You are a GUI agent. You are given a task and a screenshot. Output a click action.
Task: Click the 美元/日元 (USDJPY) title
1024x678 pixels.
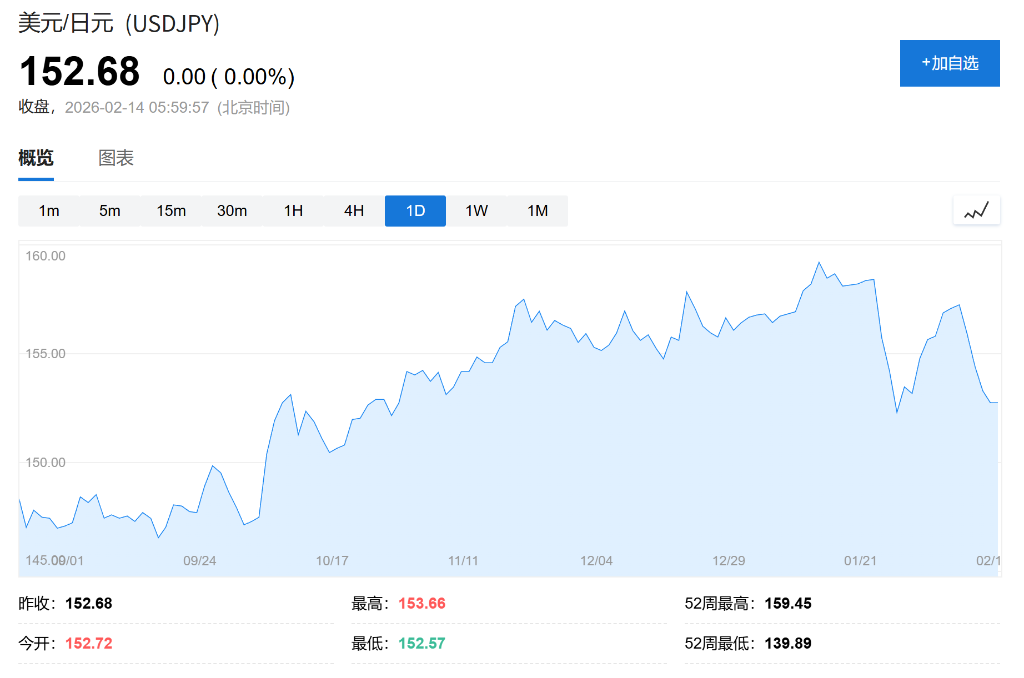pos(119,24)
